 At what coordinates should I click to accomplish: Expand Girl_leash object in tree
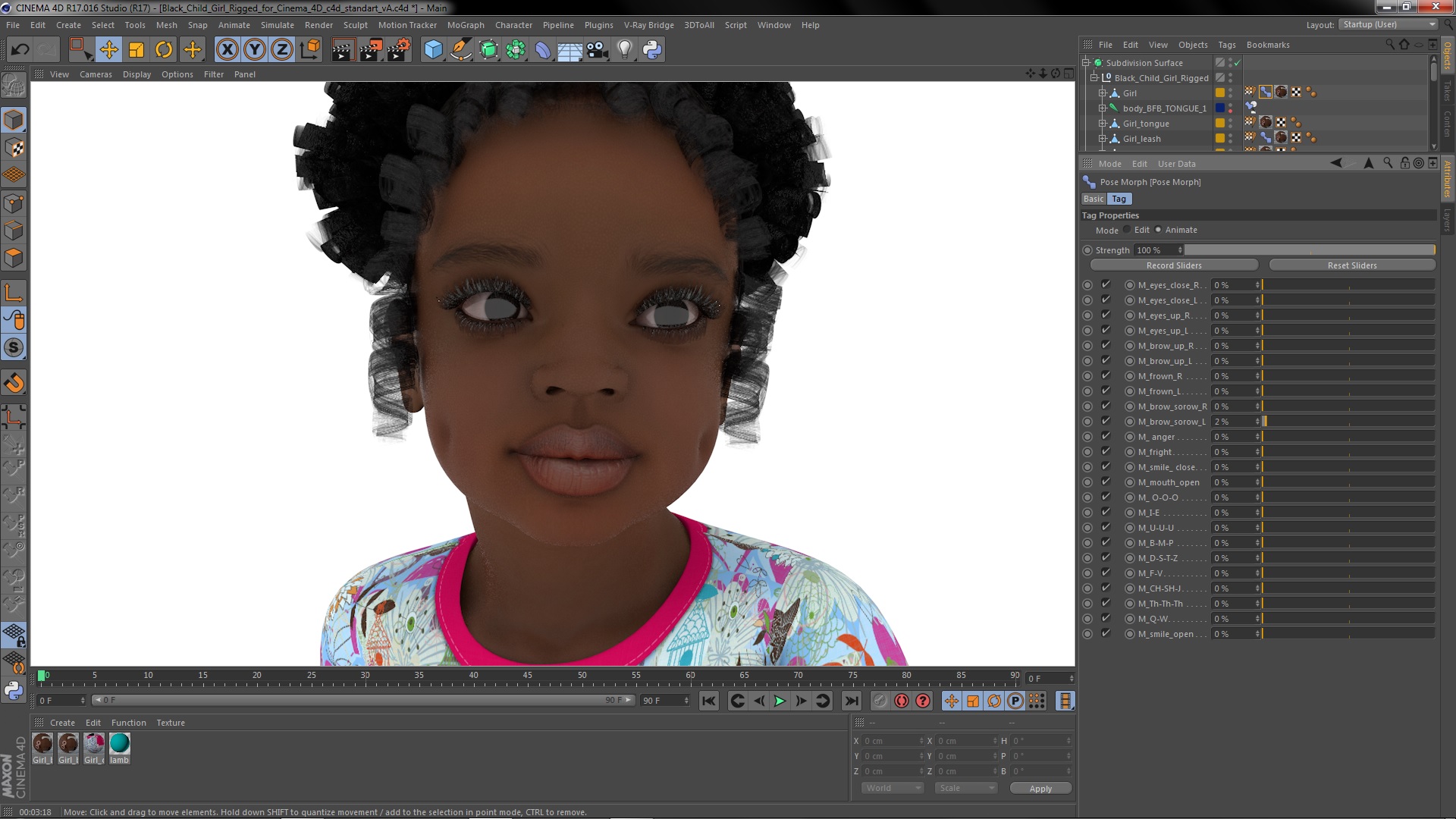1103,139
